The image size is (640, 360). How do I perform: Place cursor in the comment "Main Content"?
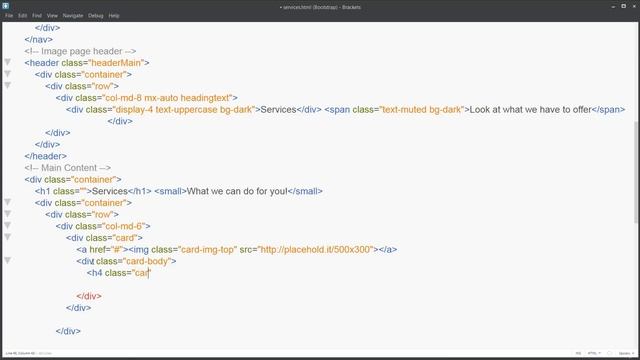coord(69,168)
